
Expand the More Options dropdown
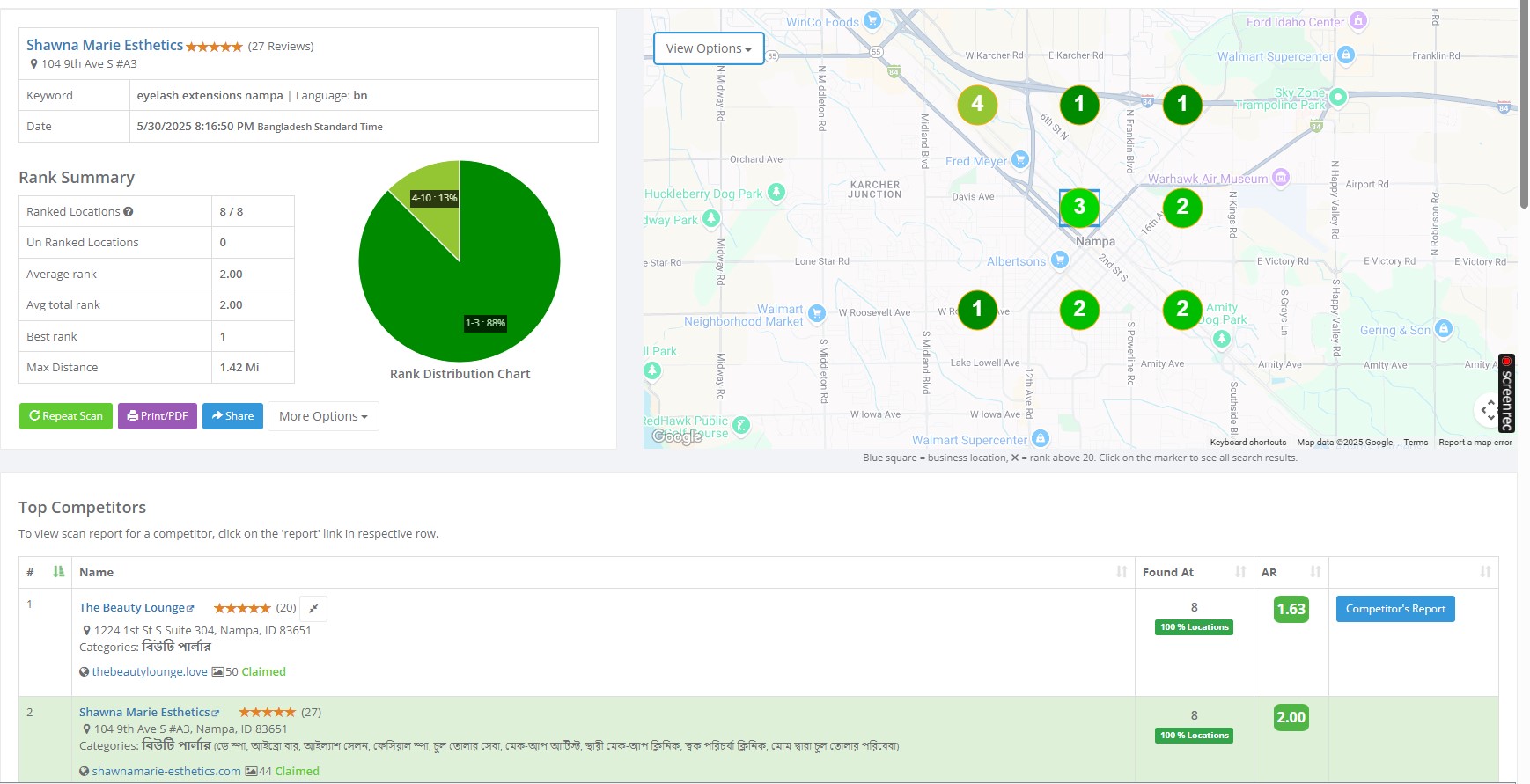(x=323, y=416)
